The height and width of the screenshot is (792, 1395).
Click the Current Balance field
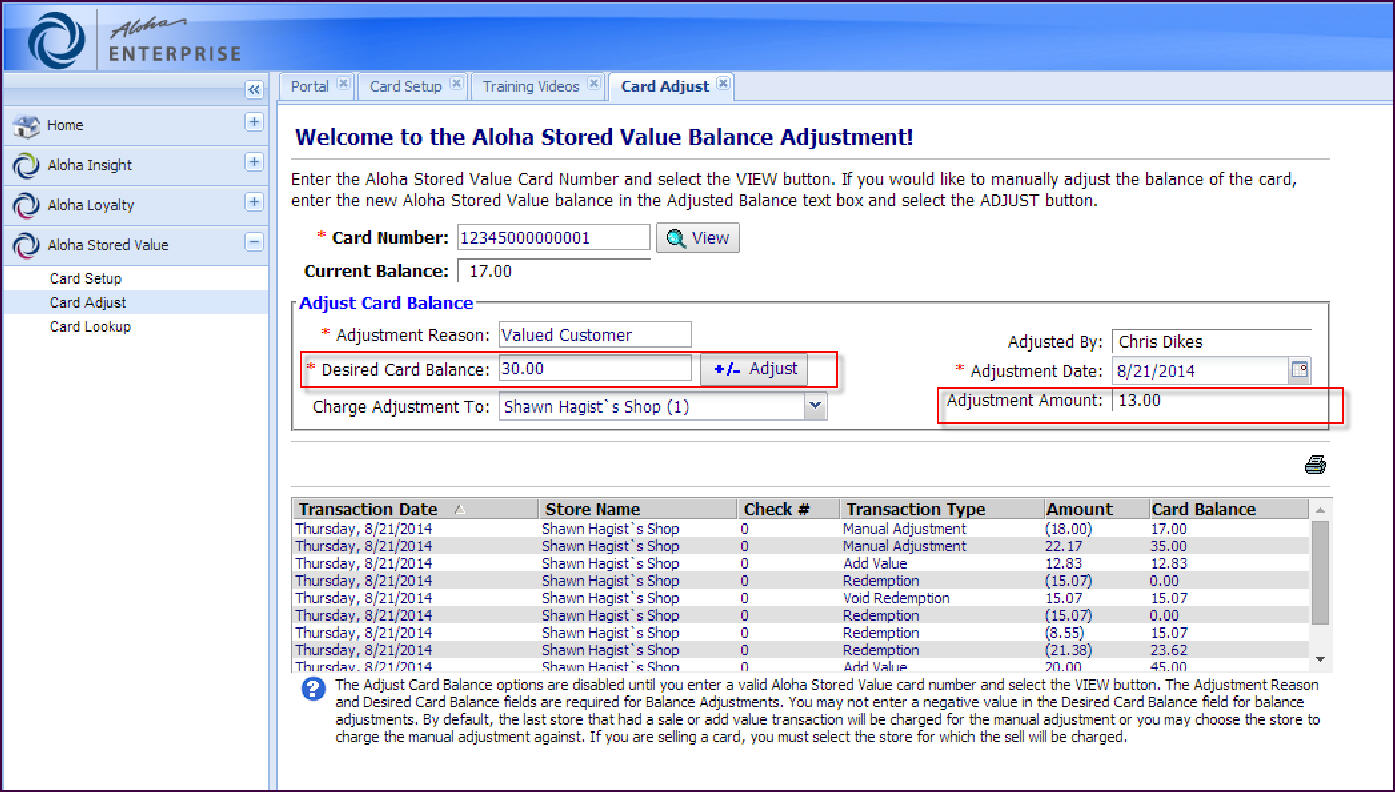click(553, 271)
